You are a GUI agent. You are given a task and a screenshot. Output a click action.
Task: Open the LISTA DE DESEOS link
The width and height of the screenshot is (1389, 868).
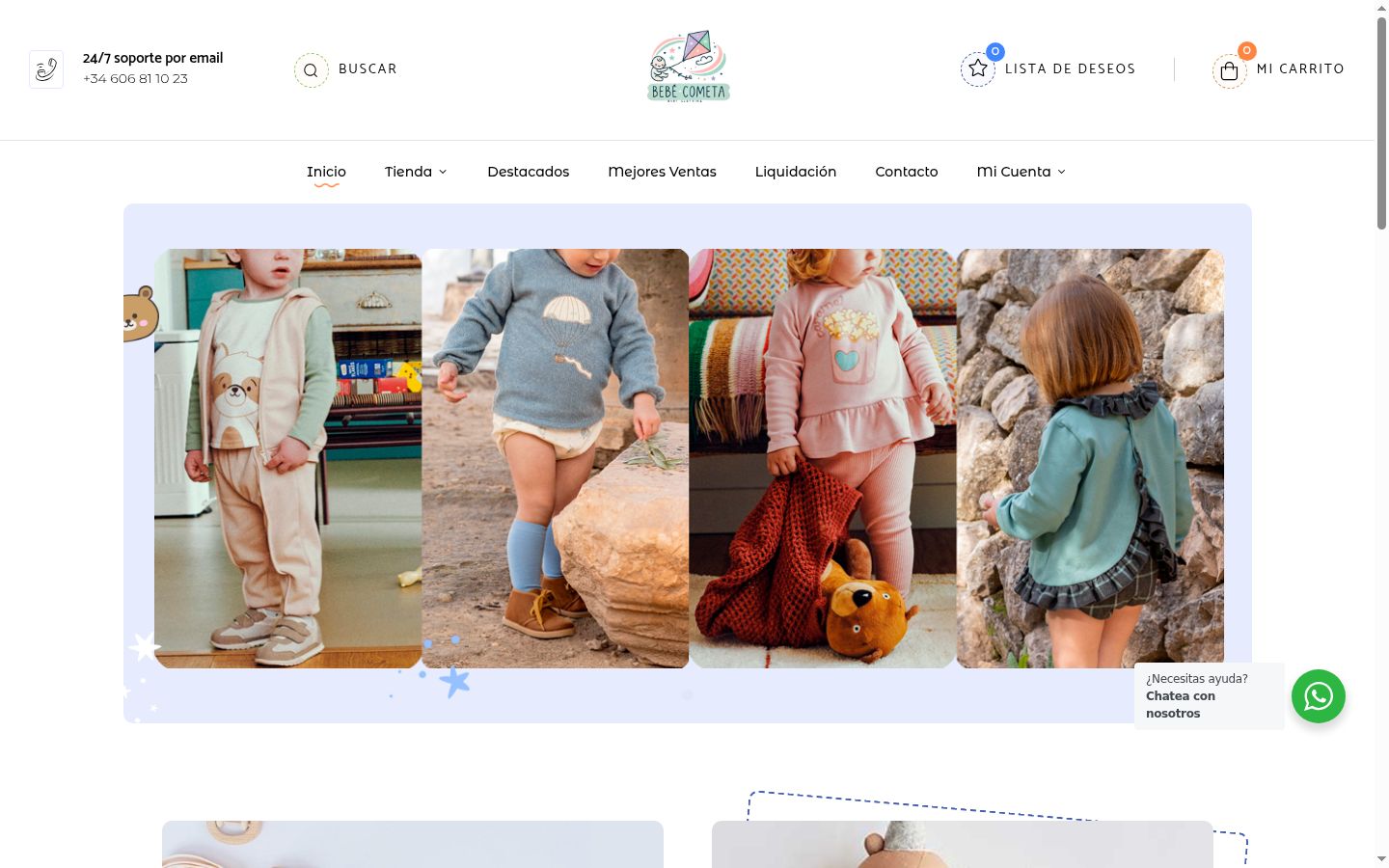(1071, 69)
